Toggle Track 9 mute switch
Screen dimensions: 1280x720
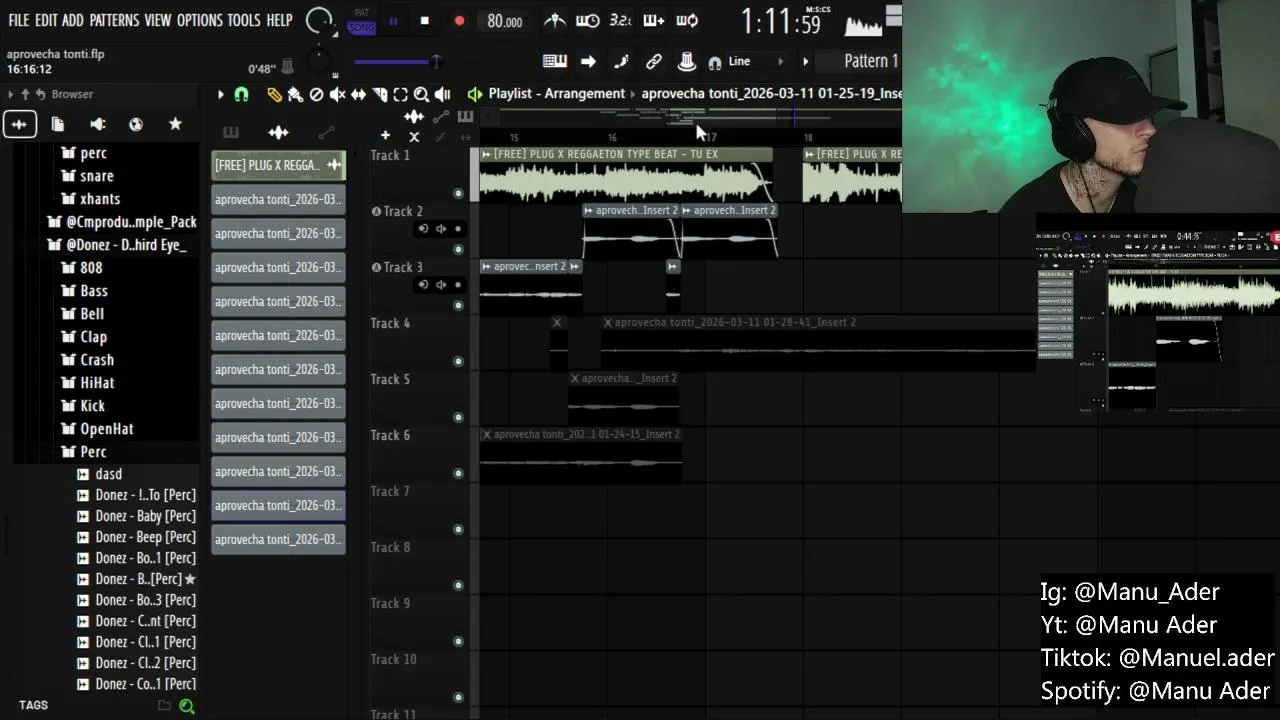(x=458, y=642)
